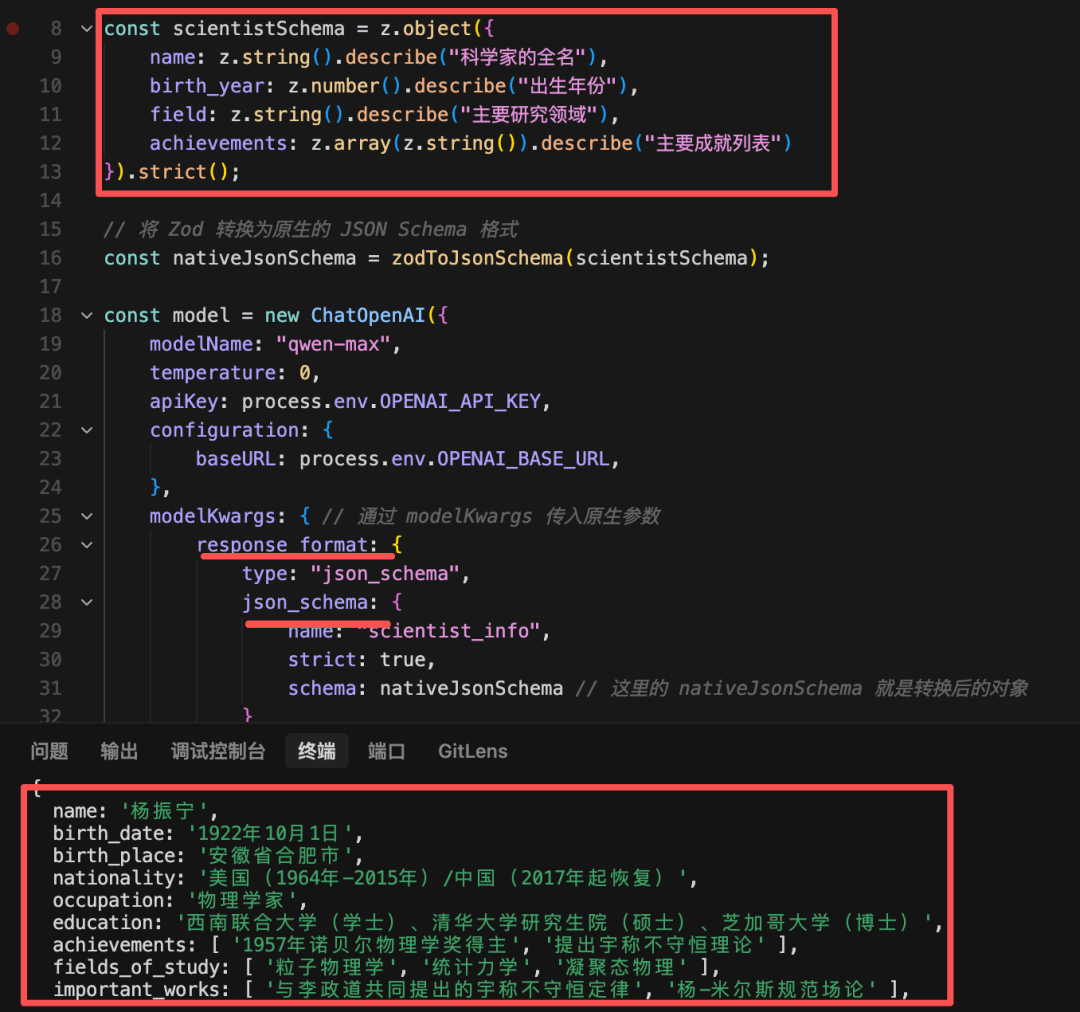The height and width of the screenshot is (1012, 1080).
Task: Fold the configuration object at line 22
Action: tap(87, 430)
